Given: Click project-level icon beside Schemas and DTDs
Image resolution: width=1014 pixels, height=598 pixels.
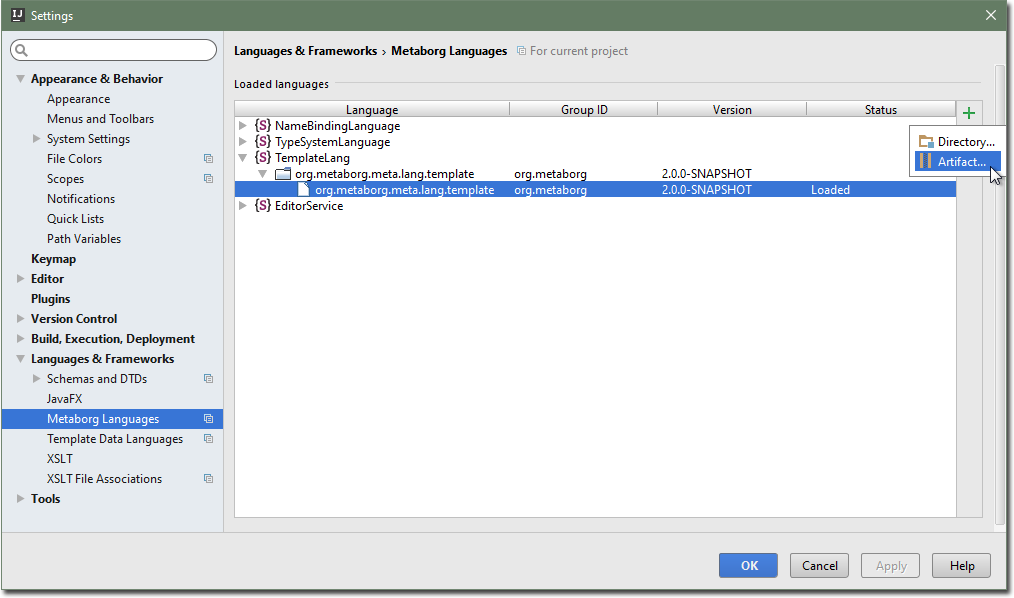Looking at the screenshot, I should tap(208, 379).
